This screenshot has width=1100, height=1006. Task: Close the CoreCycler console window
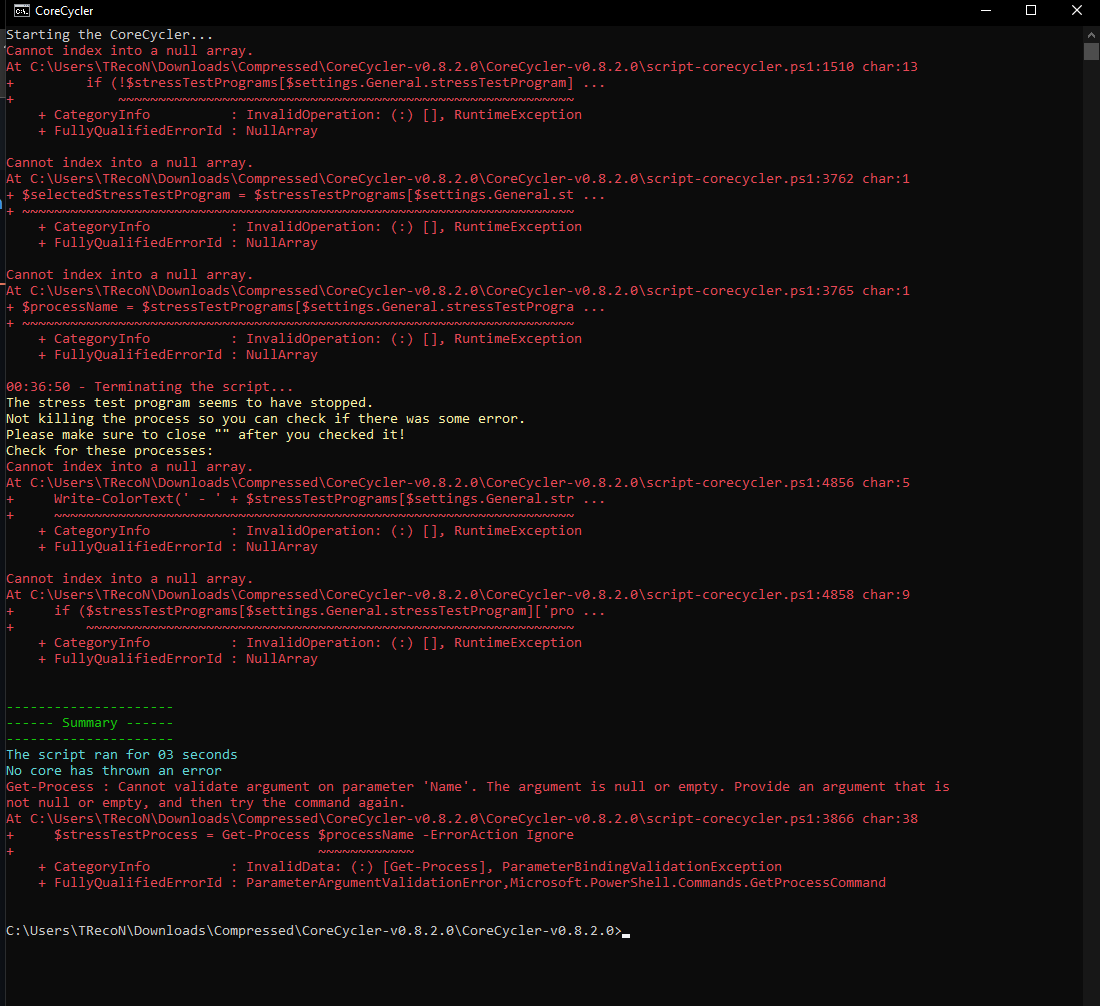tap(1077, 11)
